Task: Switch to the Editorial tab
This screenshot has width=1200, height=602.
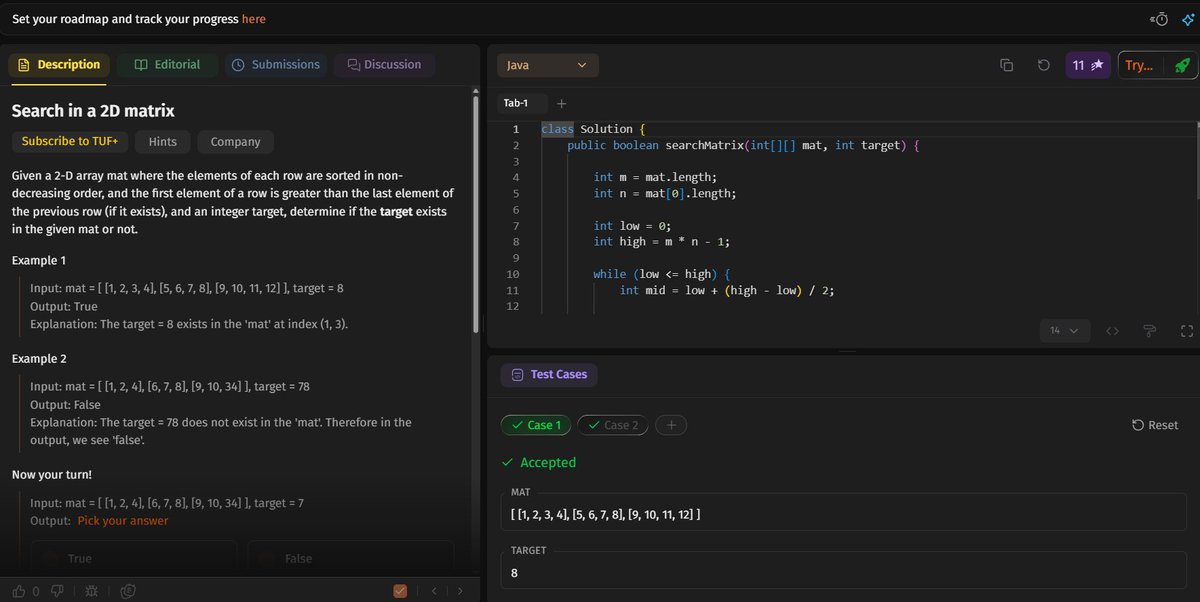Action: (x=166, y=65)
